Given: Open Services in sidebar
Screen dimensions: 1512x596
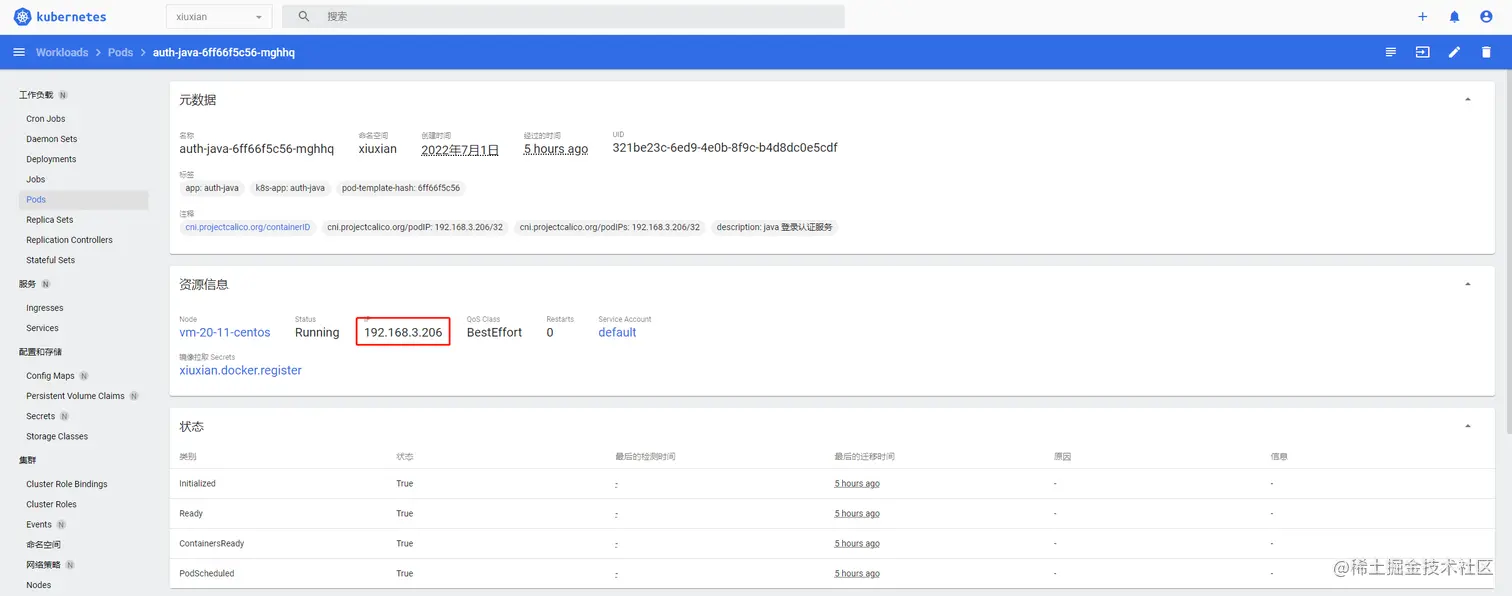Looking at the screenshot, I should 42,328.
